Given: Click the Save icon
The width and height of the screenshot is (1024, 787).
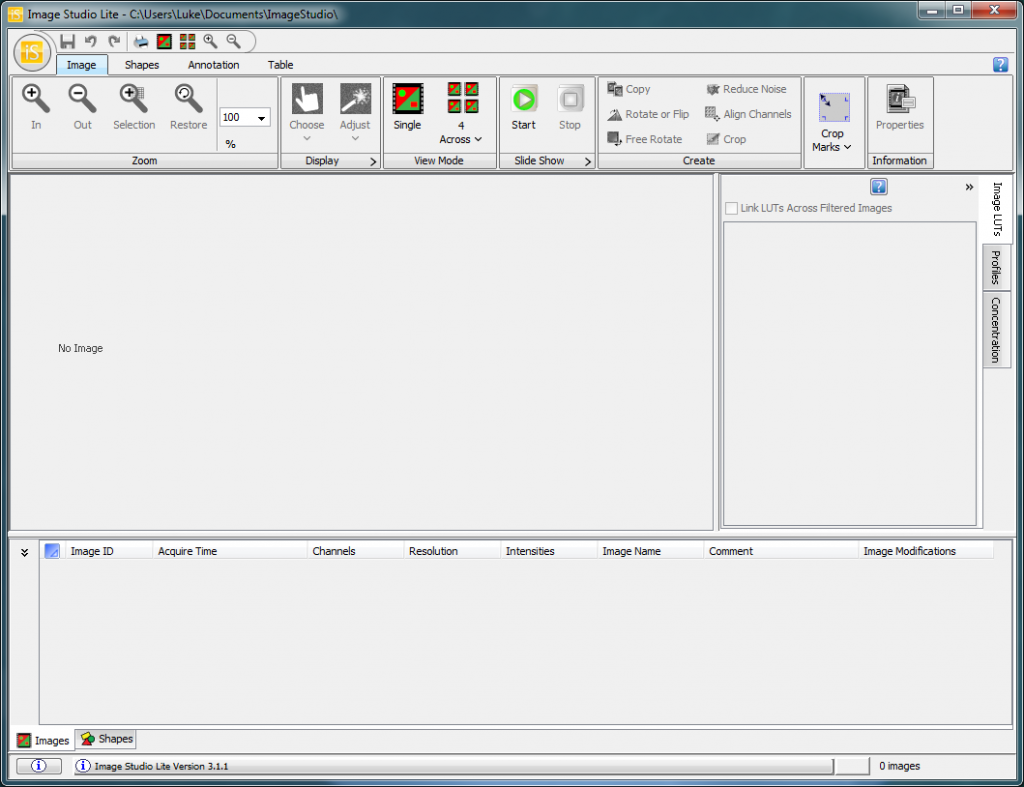Looking at the screenshot, I should (67, 41).
